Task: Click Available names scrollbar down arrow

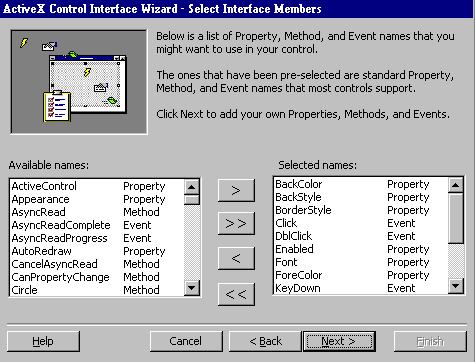Action: pos(192,288)
